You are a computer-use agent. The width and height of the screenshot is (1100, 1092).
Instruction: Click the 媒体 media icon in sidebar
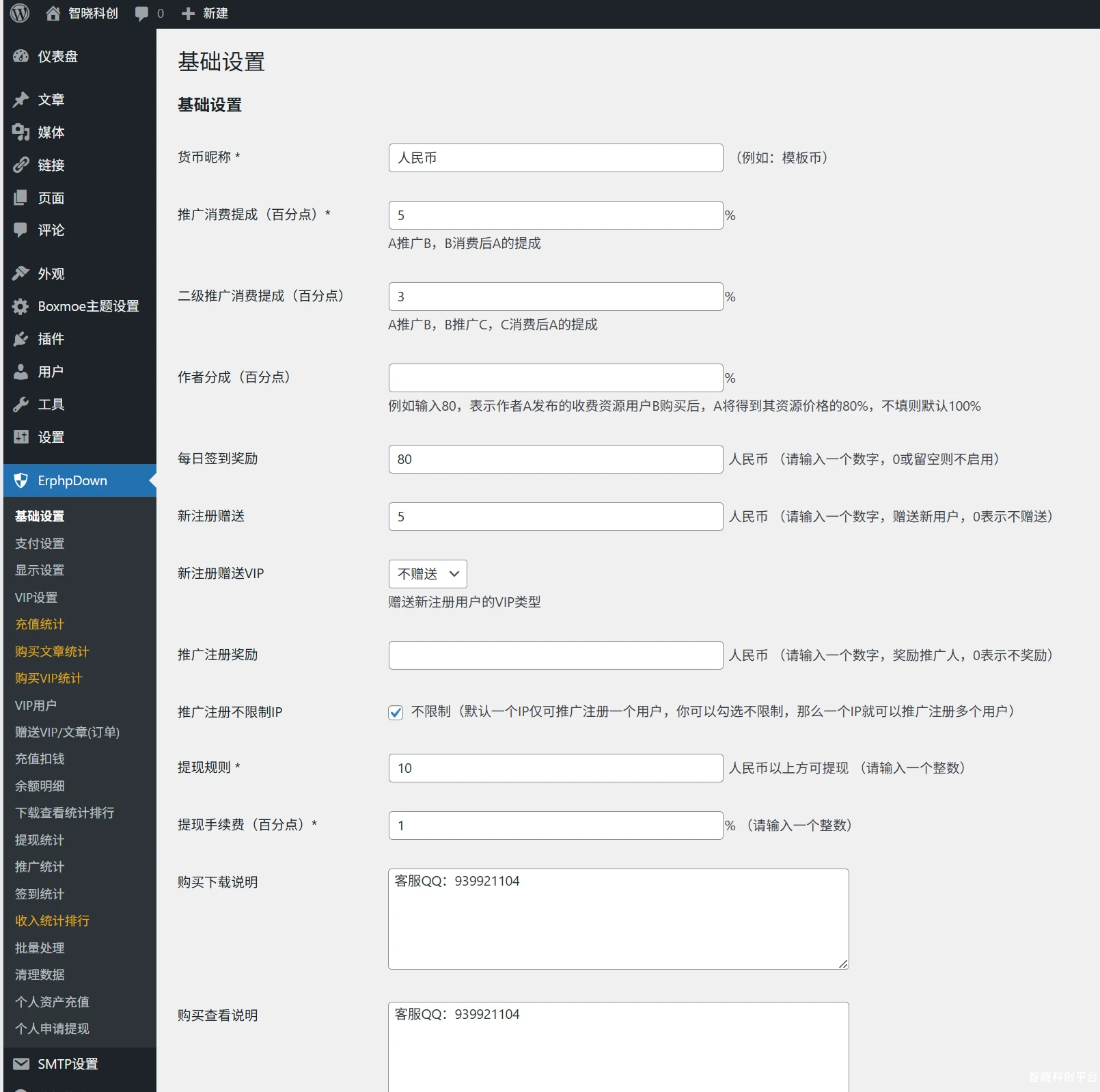21,133
